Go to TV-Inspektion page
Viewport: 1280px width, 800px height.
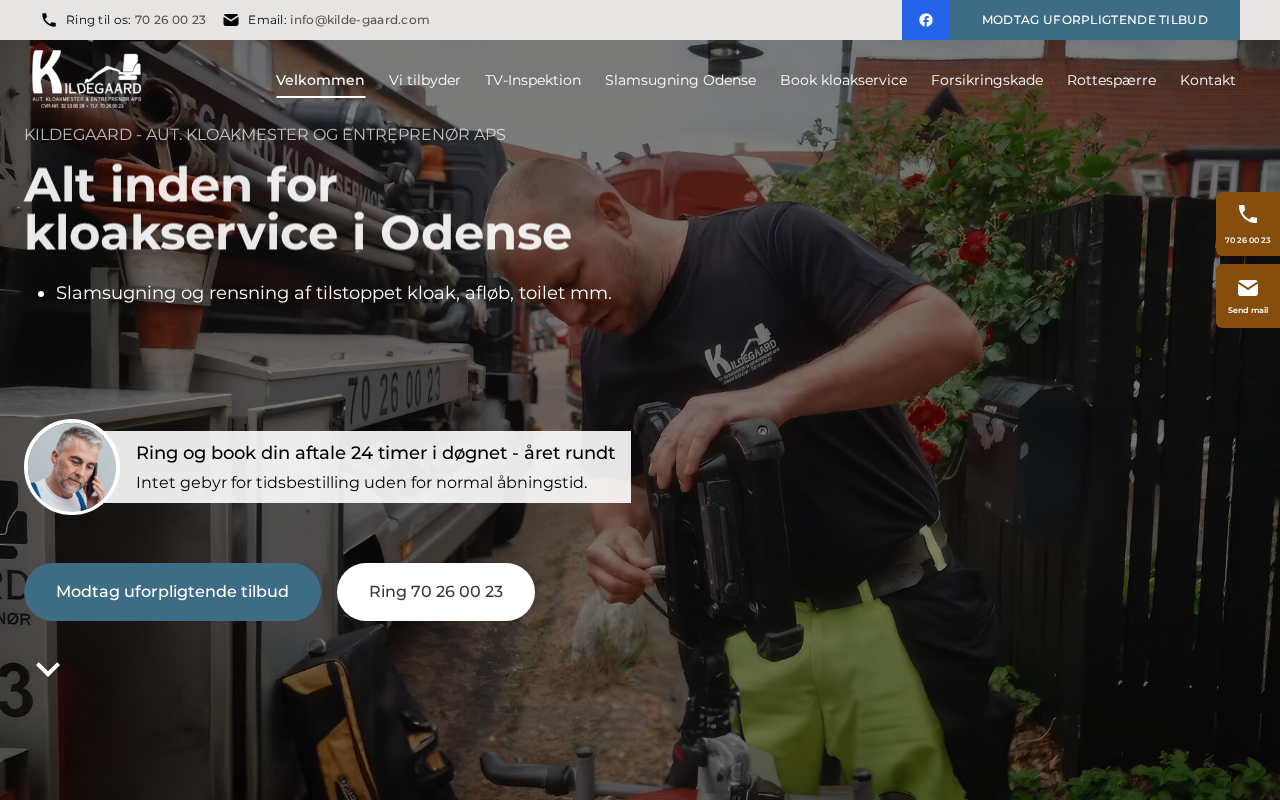[x=533, y=80]
